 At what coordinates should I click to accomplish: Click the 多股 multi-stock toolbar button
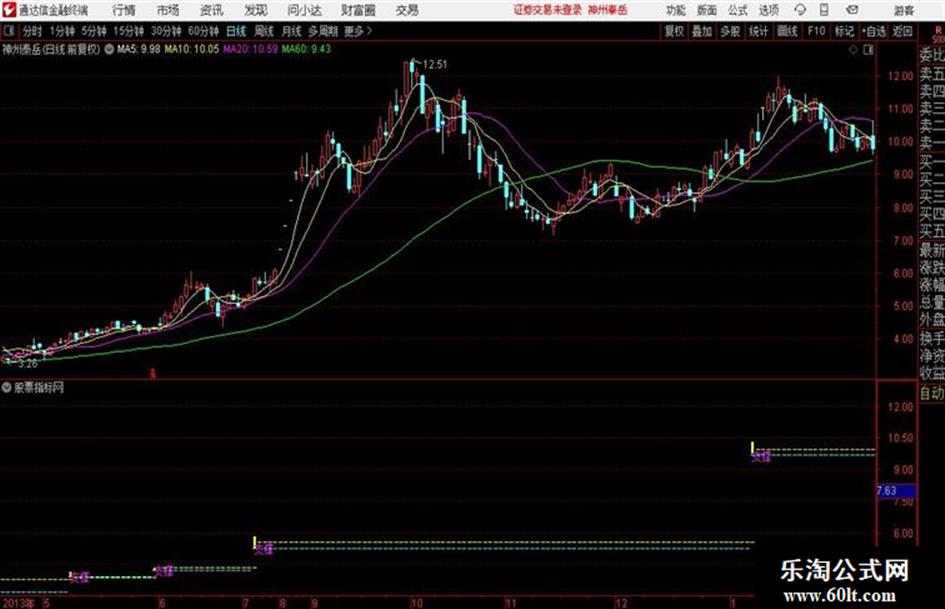tap(730, 31)
